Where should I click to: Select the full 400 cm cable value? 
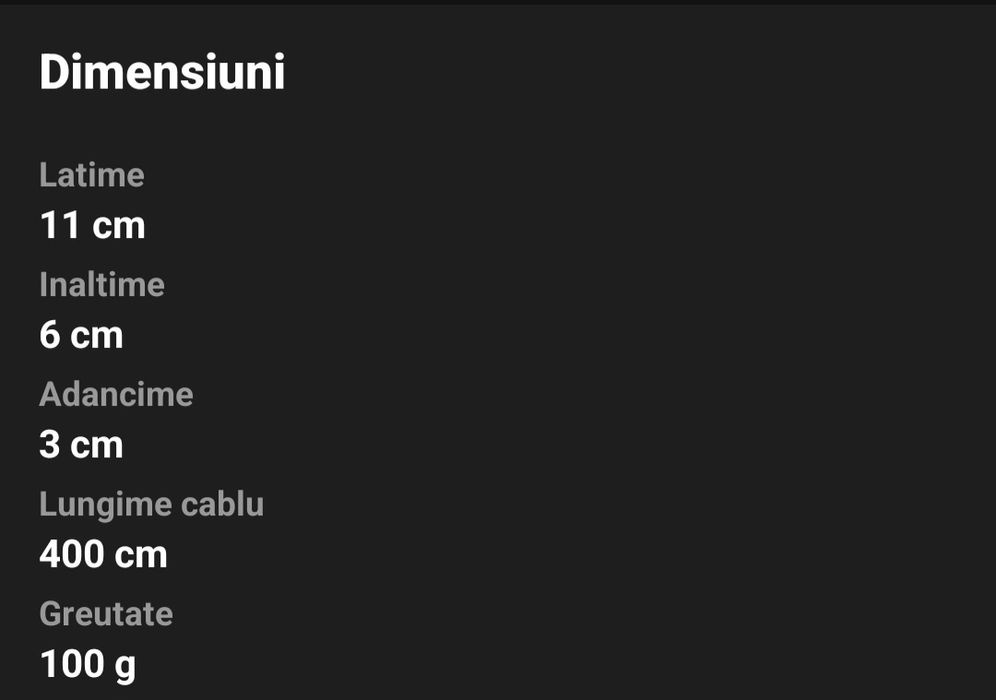pyautogui.click(x=103, y=554)
